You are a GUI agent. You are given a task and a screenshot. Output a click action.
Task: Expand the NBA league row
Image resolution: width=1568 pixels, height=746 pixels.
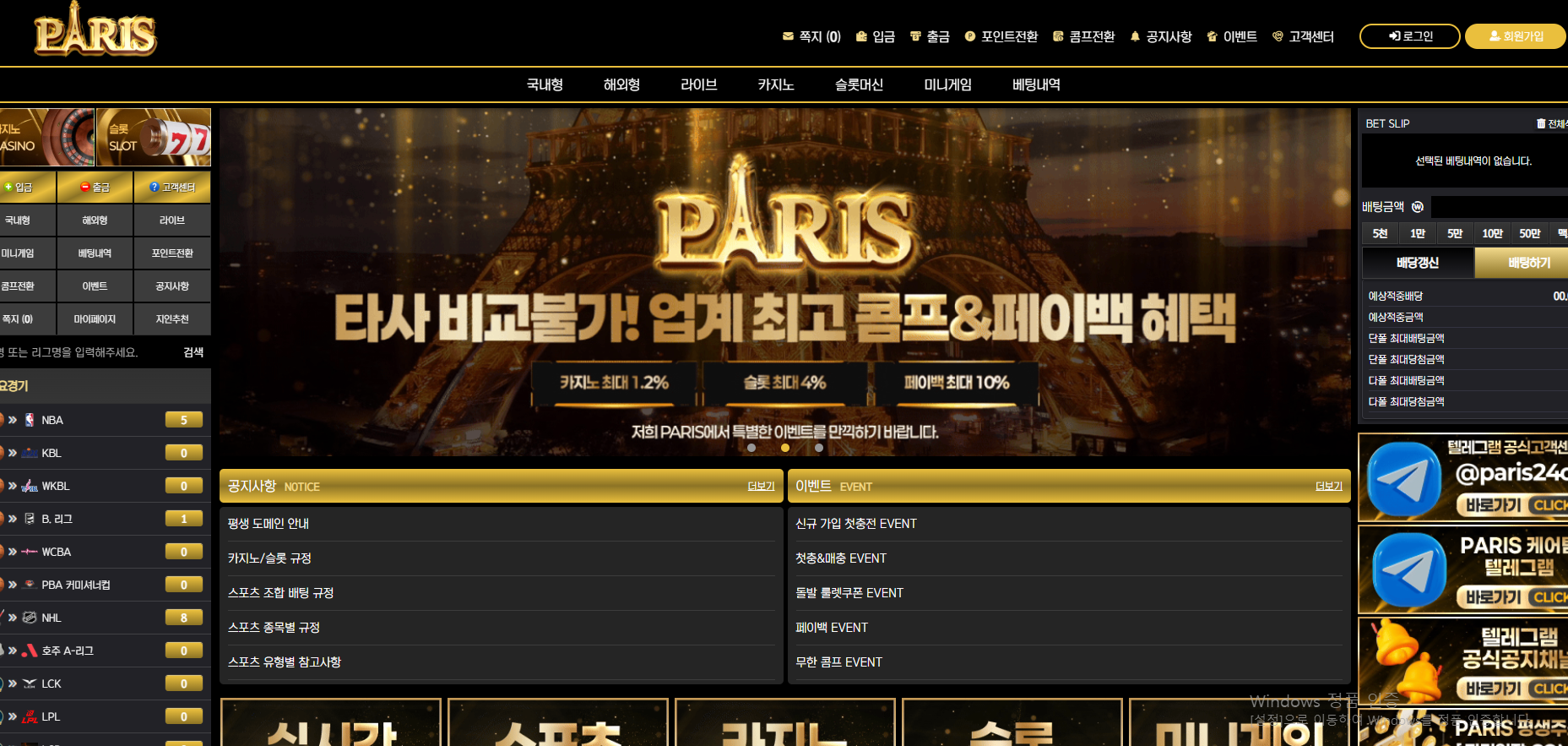point(104,420)
